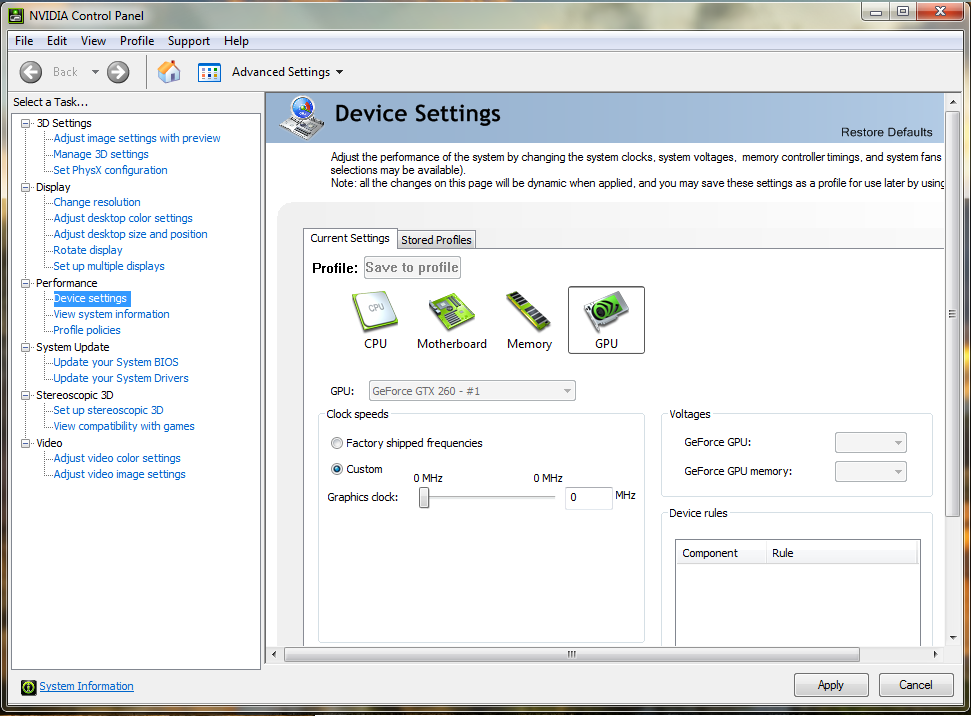
Task: Open Adjust image settings with preview
Action: point(137,138)
